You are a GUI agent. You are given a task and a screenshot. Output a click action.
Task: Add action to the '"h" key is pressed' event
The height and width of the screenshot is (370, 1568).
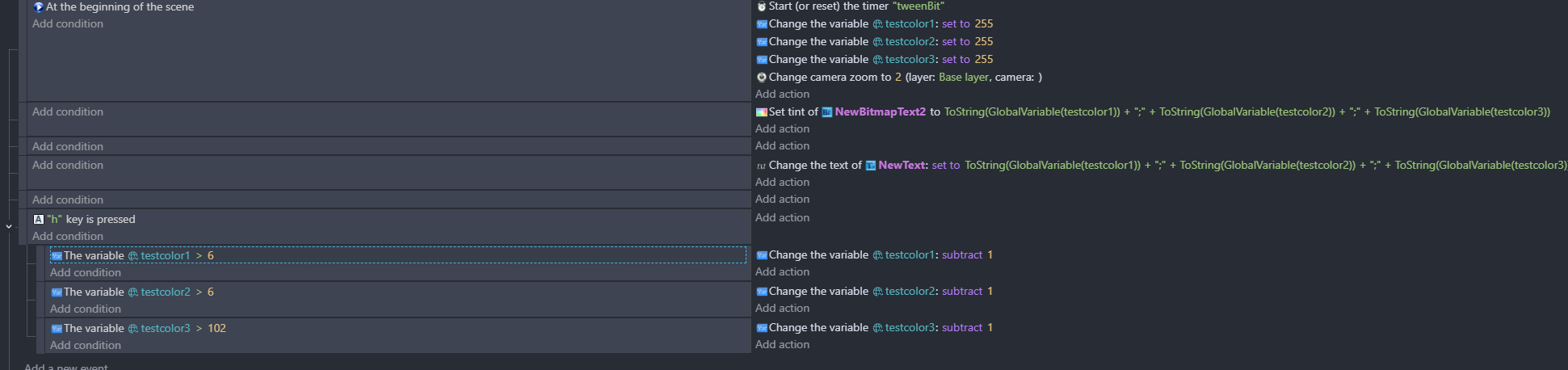[x=782, y=218]
